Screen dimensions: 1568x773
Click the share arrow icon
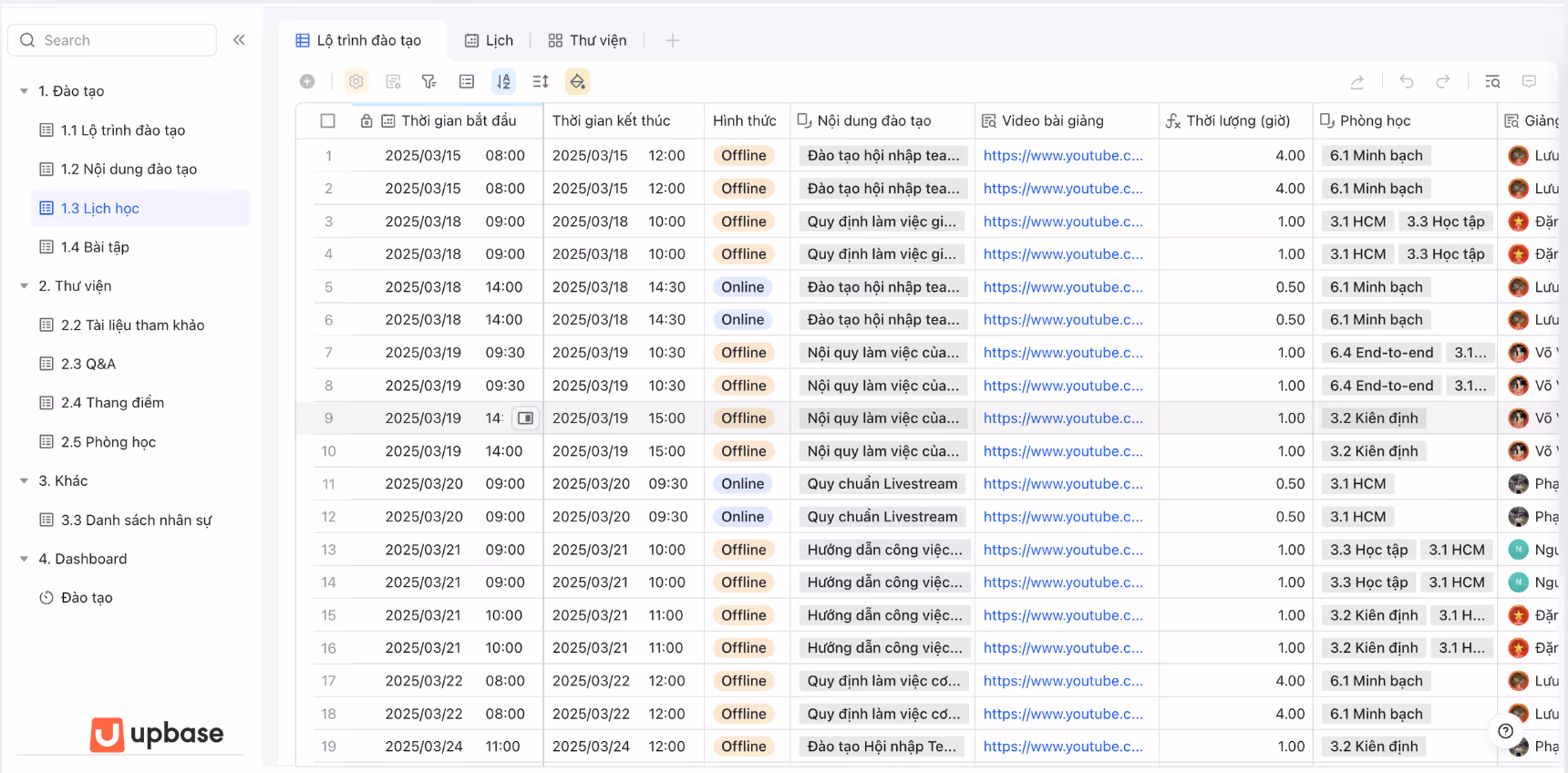1357,82
